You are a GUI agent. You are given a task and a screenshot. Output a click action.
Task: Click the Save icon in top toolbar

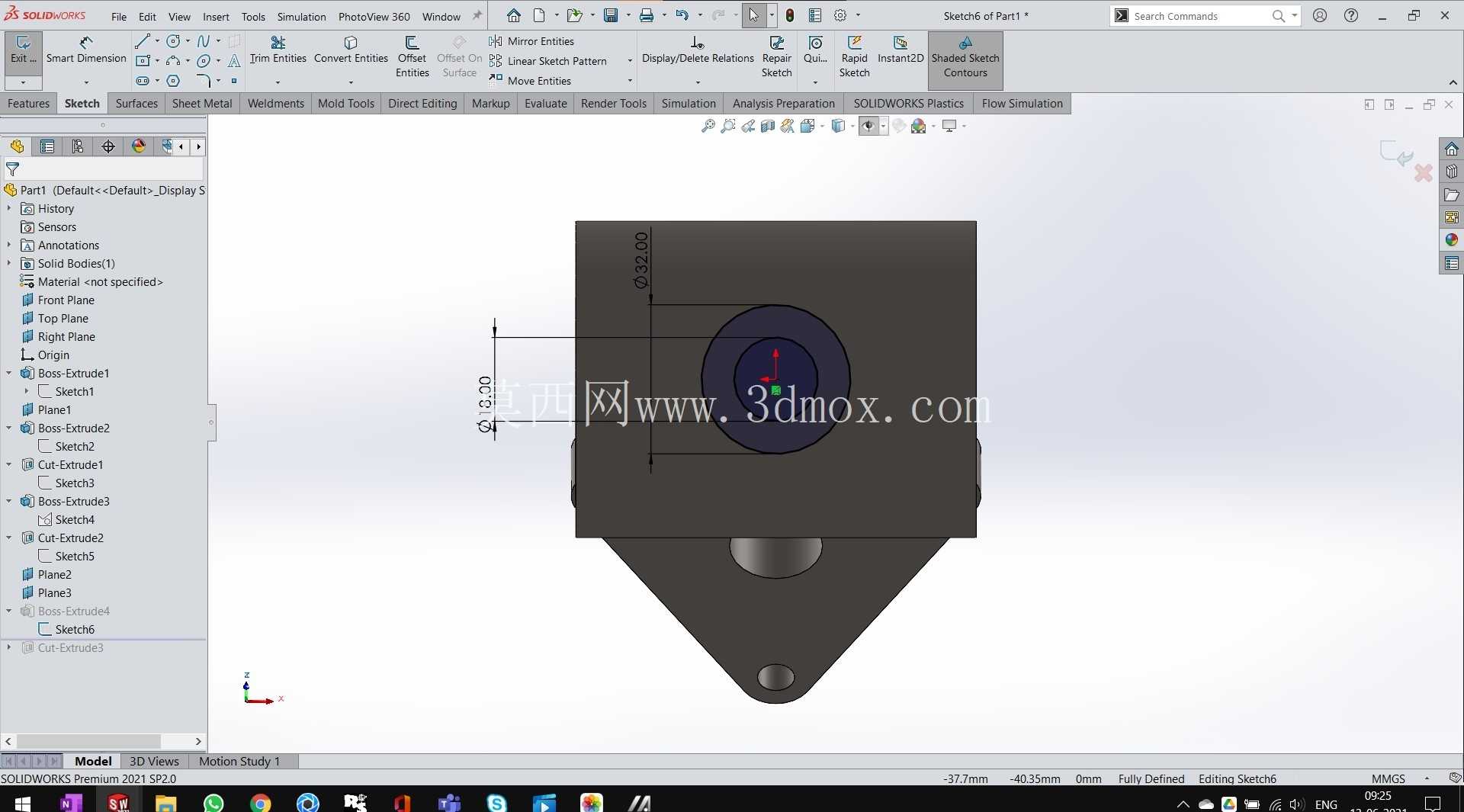point(611,15)
